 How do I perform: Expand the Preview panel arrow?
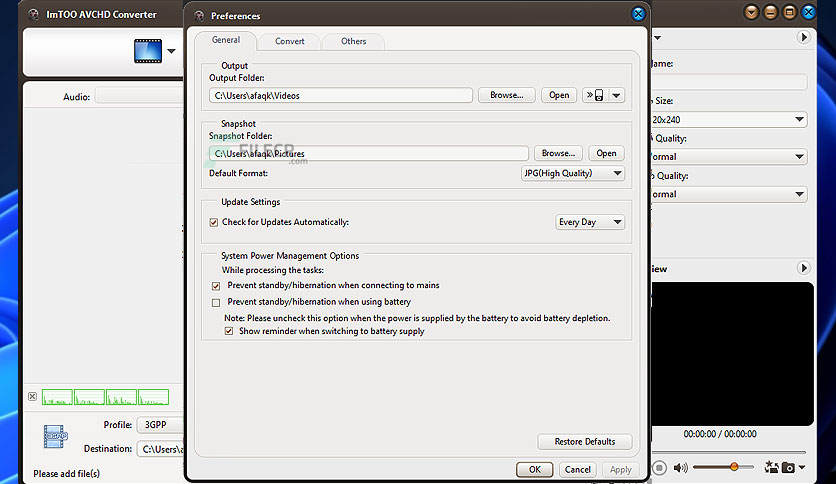tap(803, 268)
